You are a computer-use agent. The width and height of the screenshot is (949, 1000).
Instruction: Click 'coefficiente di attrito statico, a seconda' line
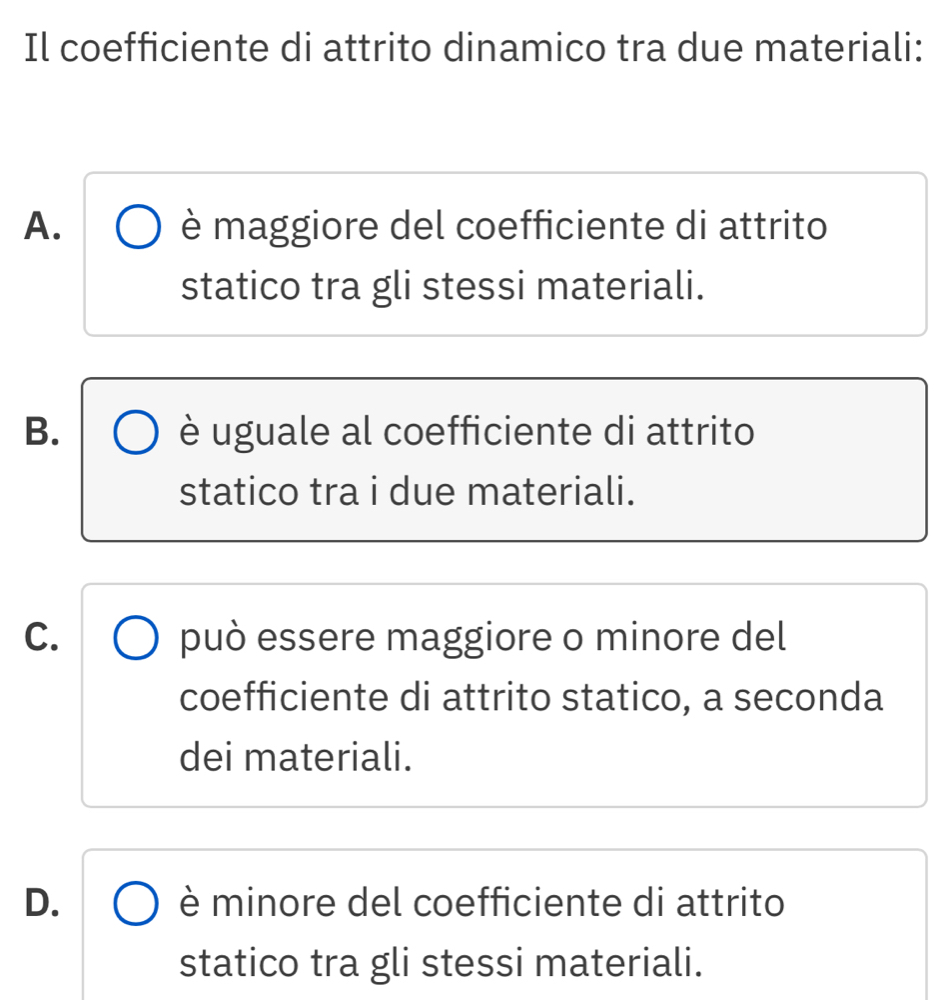(x=532, y=698)
